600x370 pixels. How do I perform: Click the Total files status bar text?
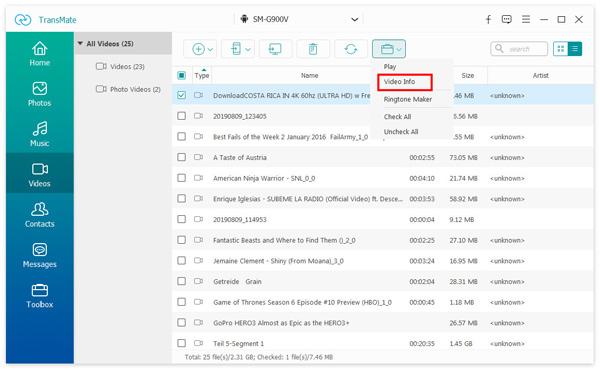click(x=259, y=357)
